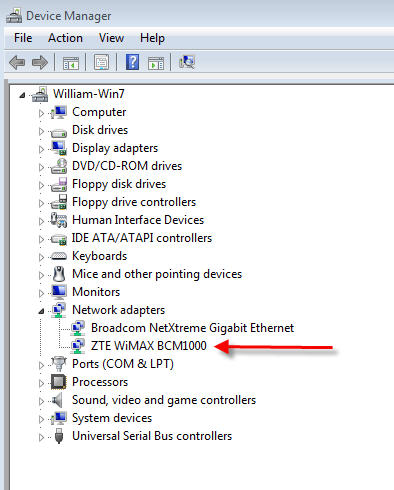Click the DVD/CD-ROM drives icon
Viewport: 394px width, 490px height.
59,166
